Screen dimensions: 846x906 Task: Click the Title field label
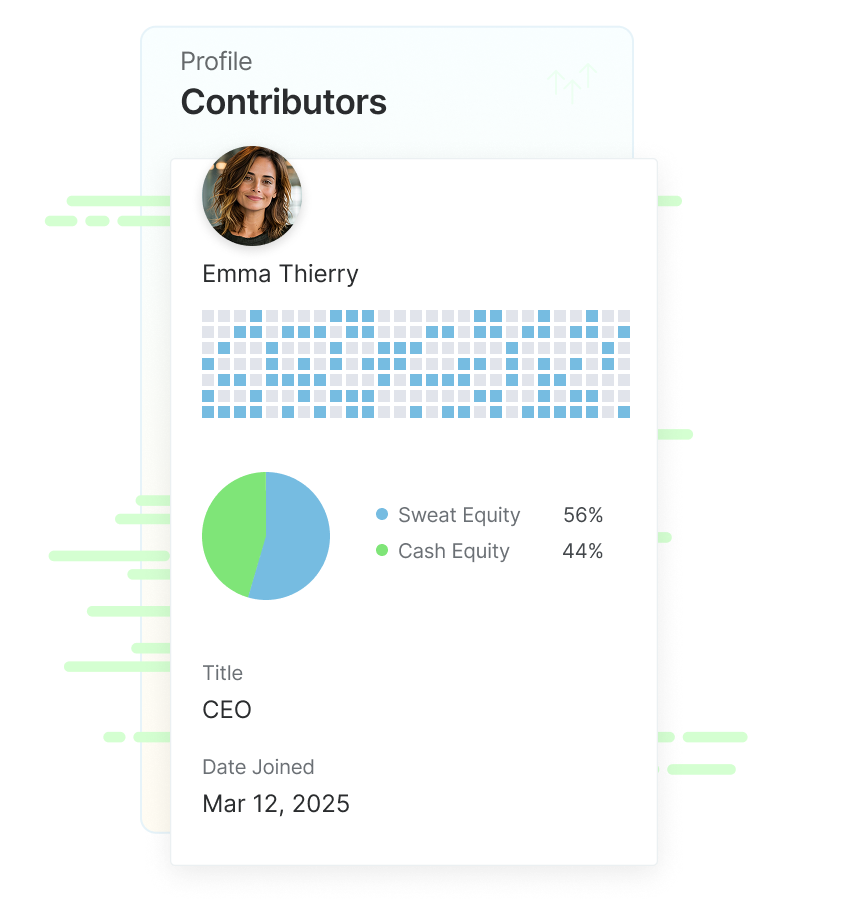point(222,673)
